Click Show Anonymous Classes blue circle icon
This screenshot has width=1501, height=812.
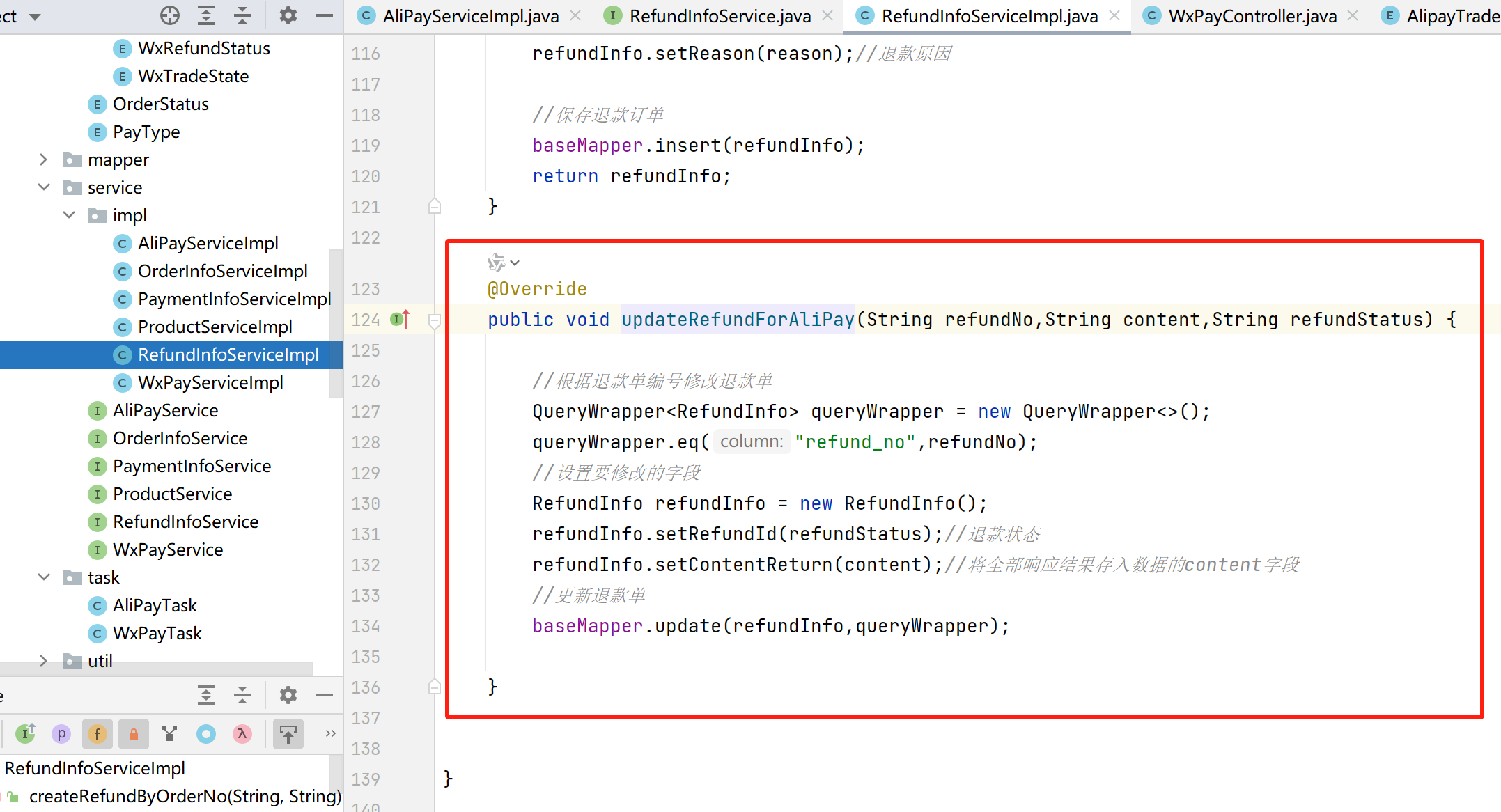coord(206,733)
